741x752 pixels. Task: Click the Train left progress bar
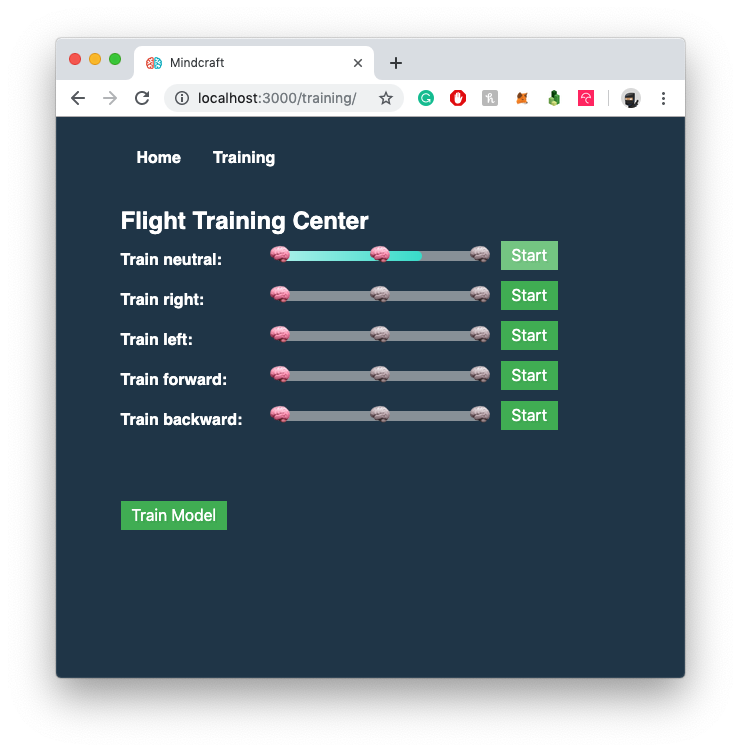[380, 335]
